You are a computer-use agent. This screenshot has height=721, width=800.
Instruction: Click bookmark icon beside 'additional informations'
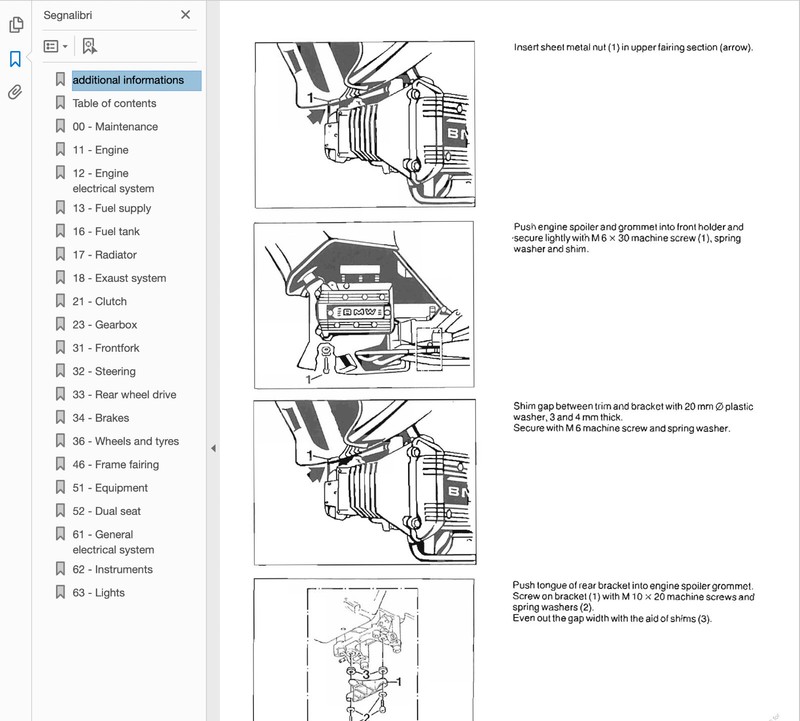pos(60,79)
